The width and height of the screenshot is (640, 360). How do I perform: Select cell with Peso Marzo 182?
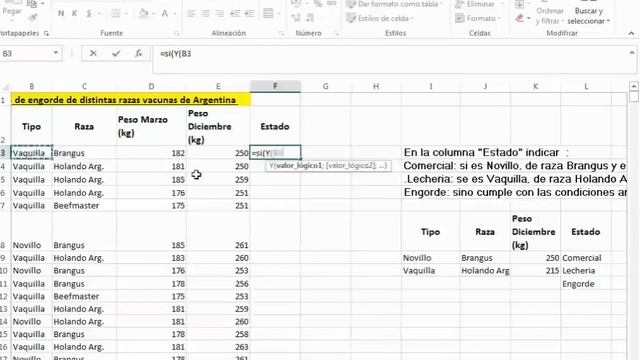(x=151, y=153)
